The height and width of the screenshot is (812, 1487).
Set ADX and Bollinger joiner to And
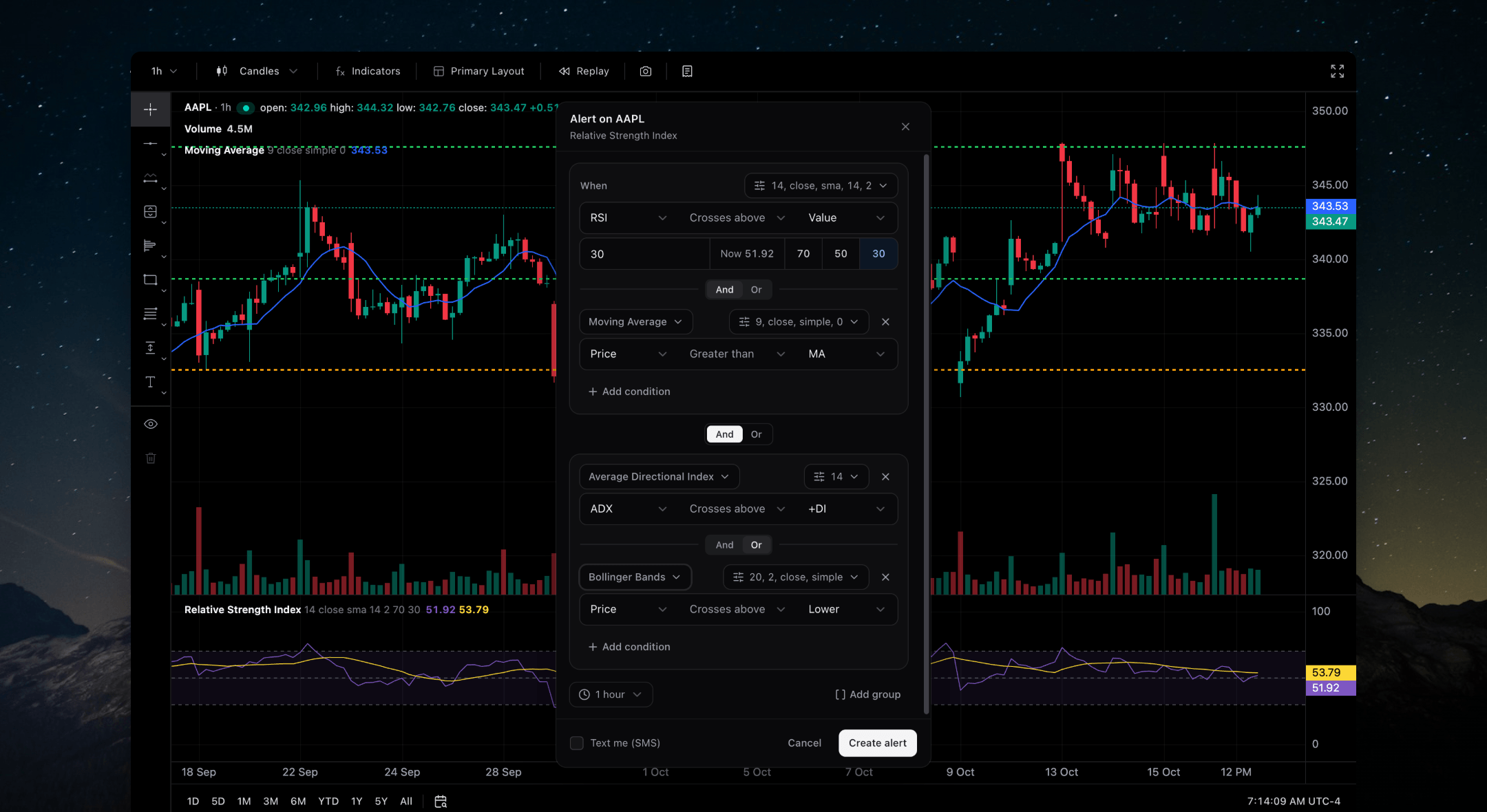tap(724, 545)
